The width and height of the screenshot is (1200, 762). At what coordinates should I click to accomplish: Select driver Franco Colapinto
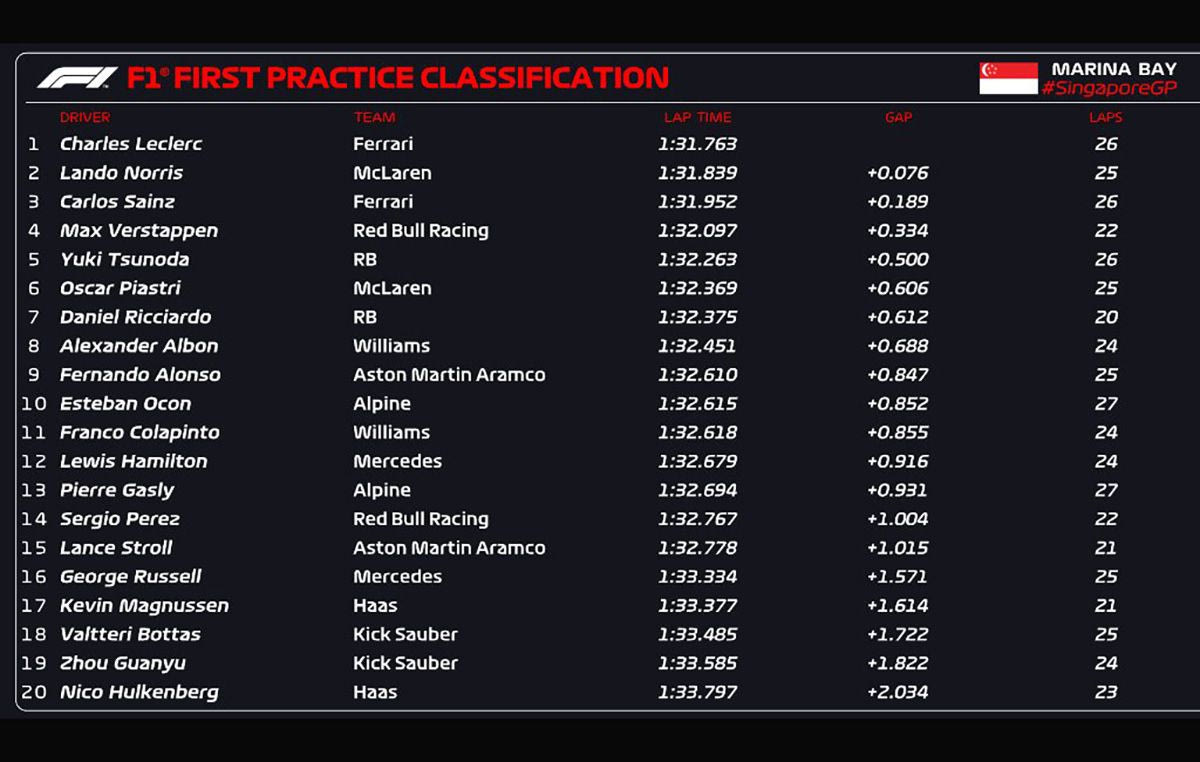[140, 433]
